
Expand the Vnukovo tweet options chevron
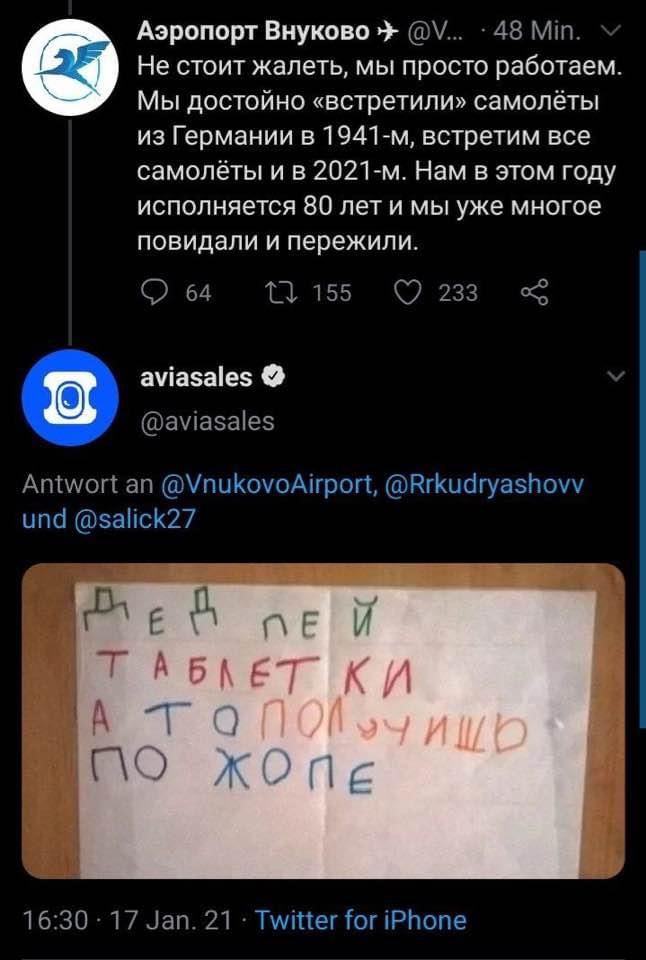(x=614, y=30)
